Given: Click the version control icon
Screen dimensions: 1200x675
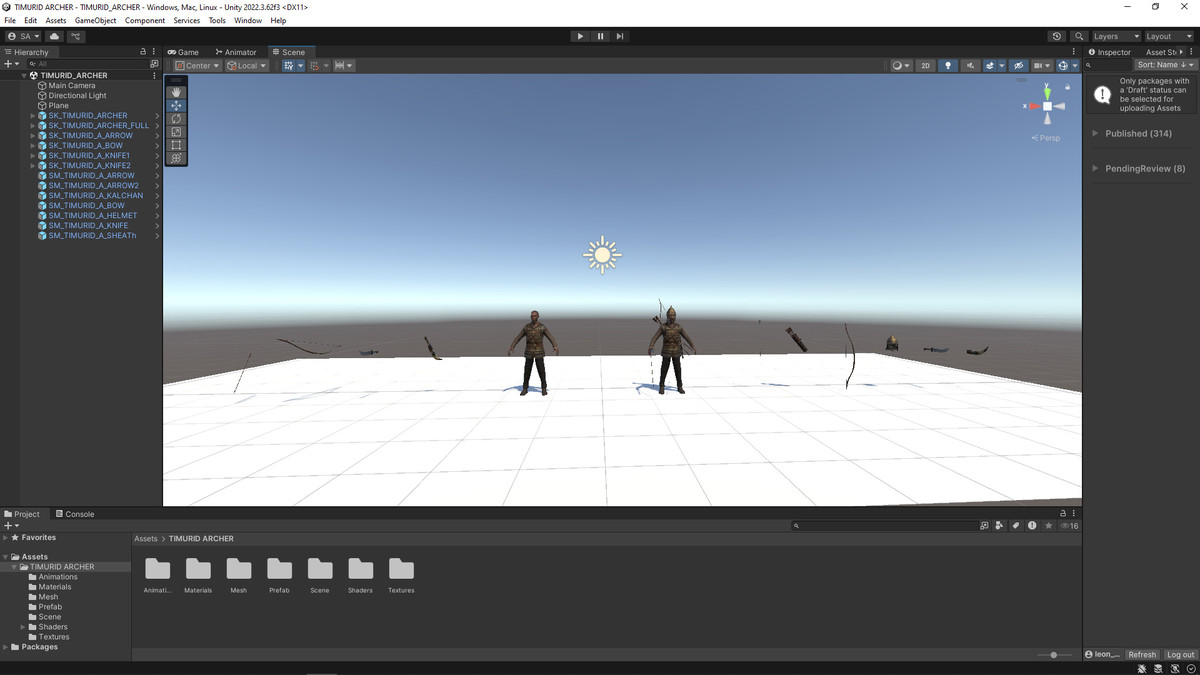Looking at the screenshot, I should (76, 36).
